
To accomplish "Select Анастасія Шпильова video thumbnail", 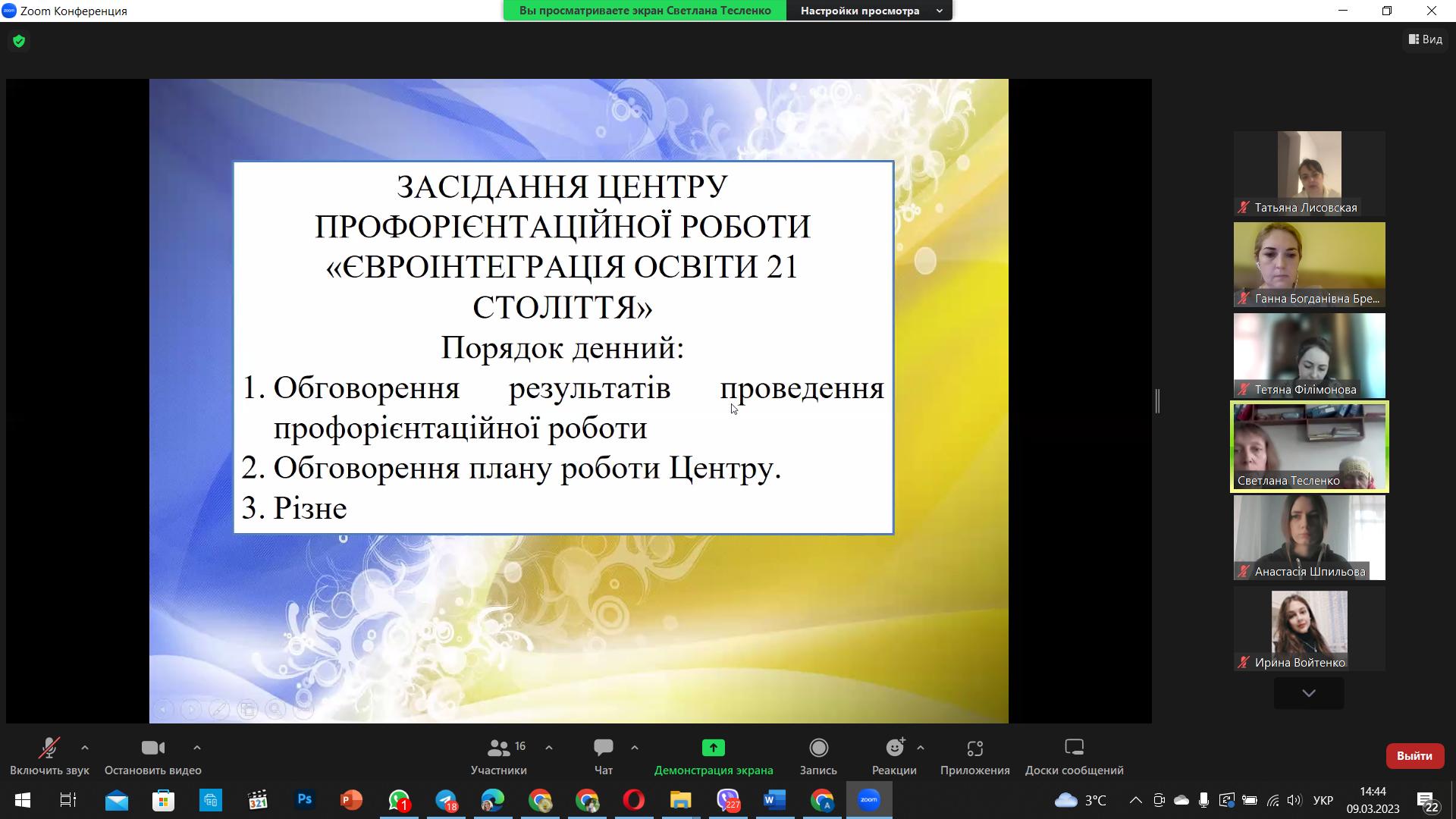I will point(1309,537).
